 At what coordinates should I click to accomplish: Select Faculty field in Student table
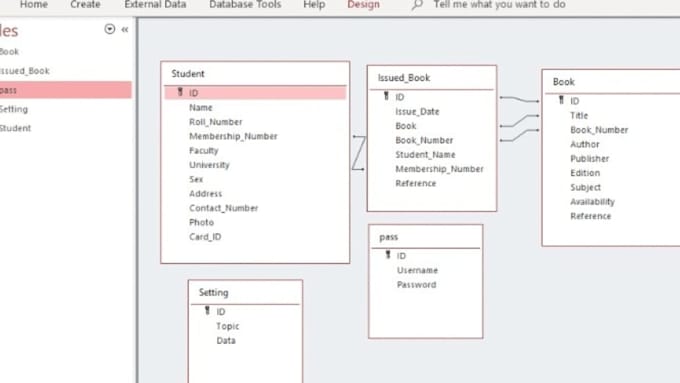tap(203, 151)
